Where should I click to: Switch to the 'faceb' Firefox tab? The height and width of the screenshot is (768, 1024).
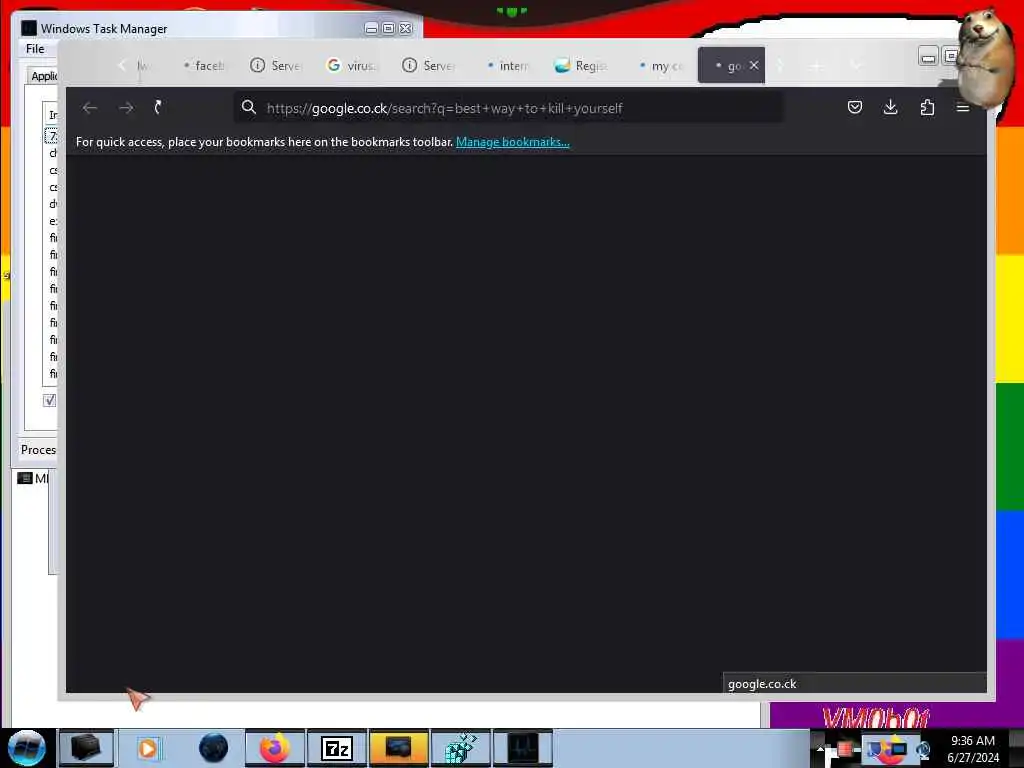pos(203,65)
